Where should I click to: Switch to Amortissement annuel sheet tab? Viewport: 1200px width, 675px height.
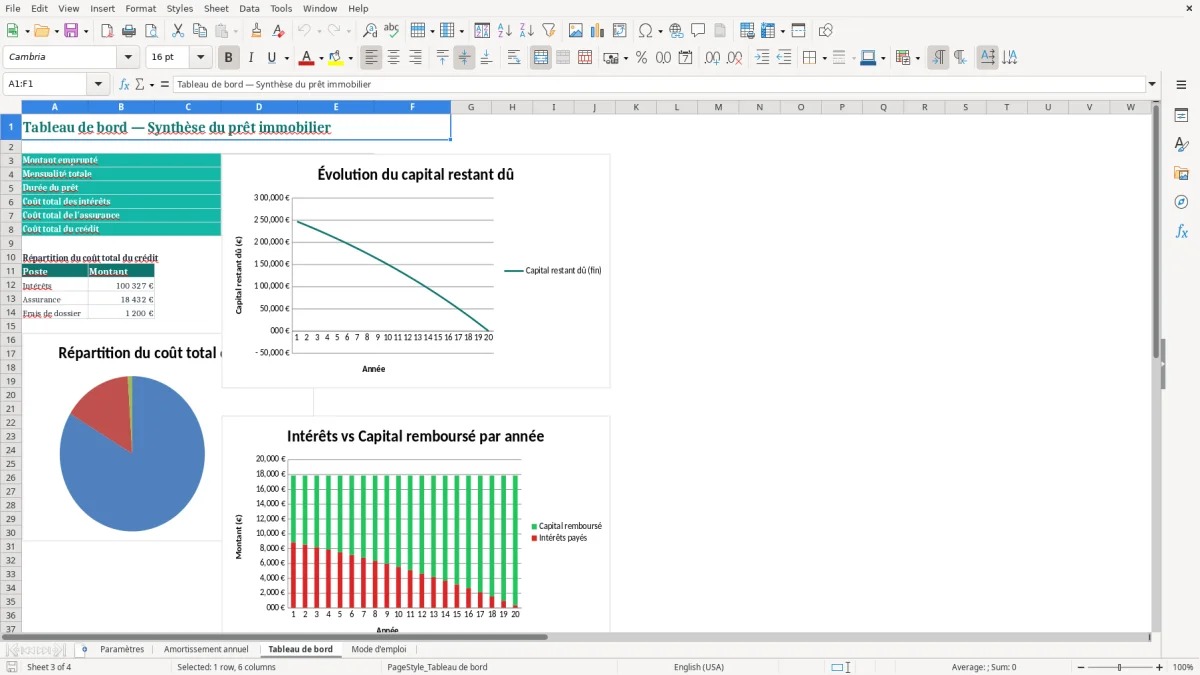pyautogui.click(x=206, y=649)
